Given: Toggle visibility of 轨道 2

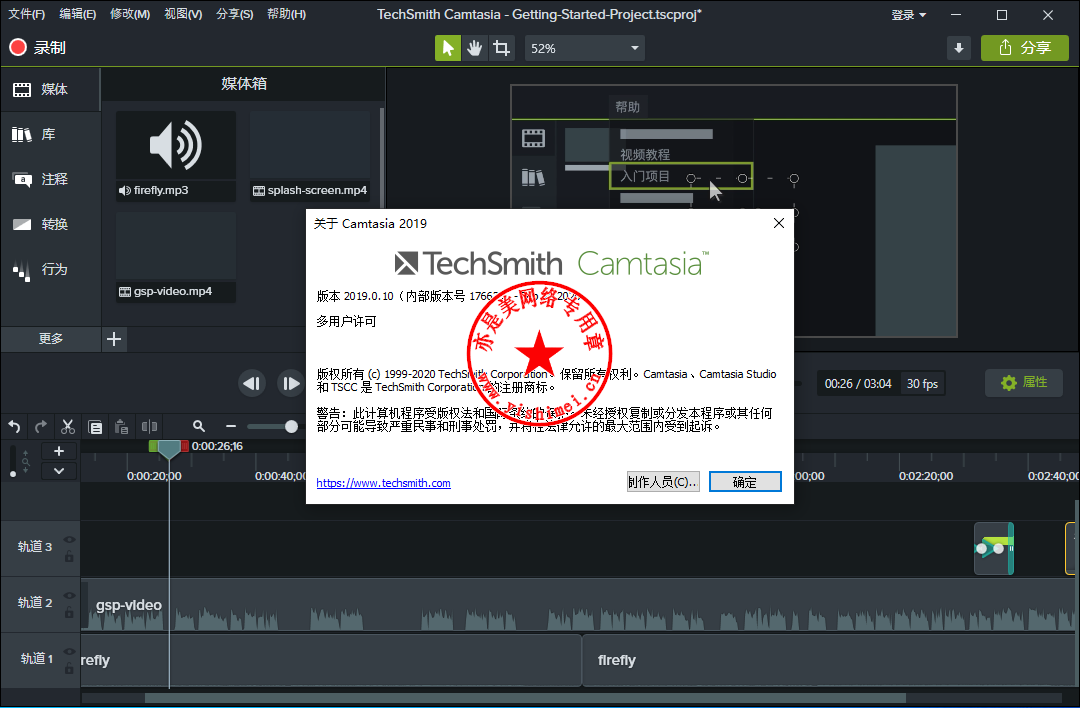Looking at the screenshot, I should 69,595.
